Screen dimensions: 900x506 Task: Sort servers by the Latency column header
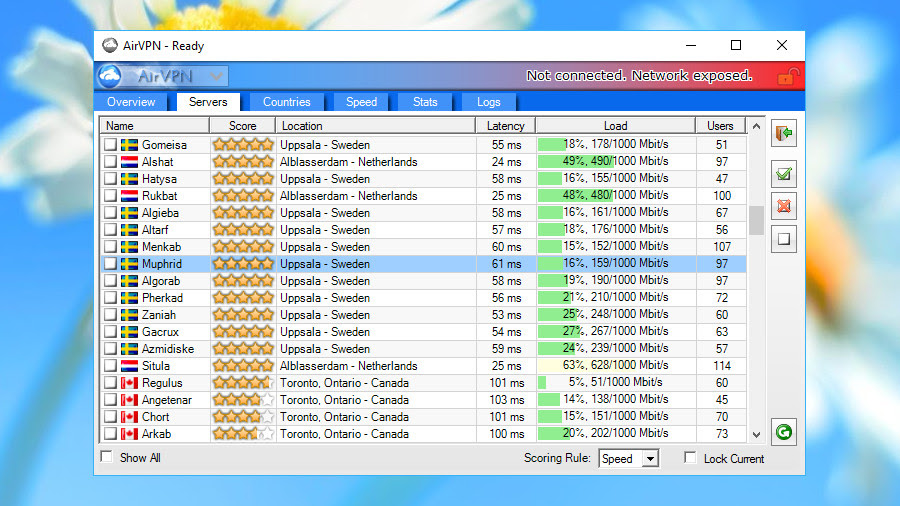pyautogui.click(x=505, y=126)
